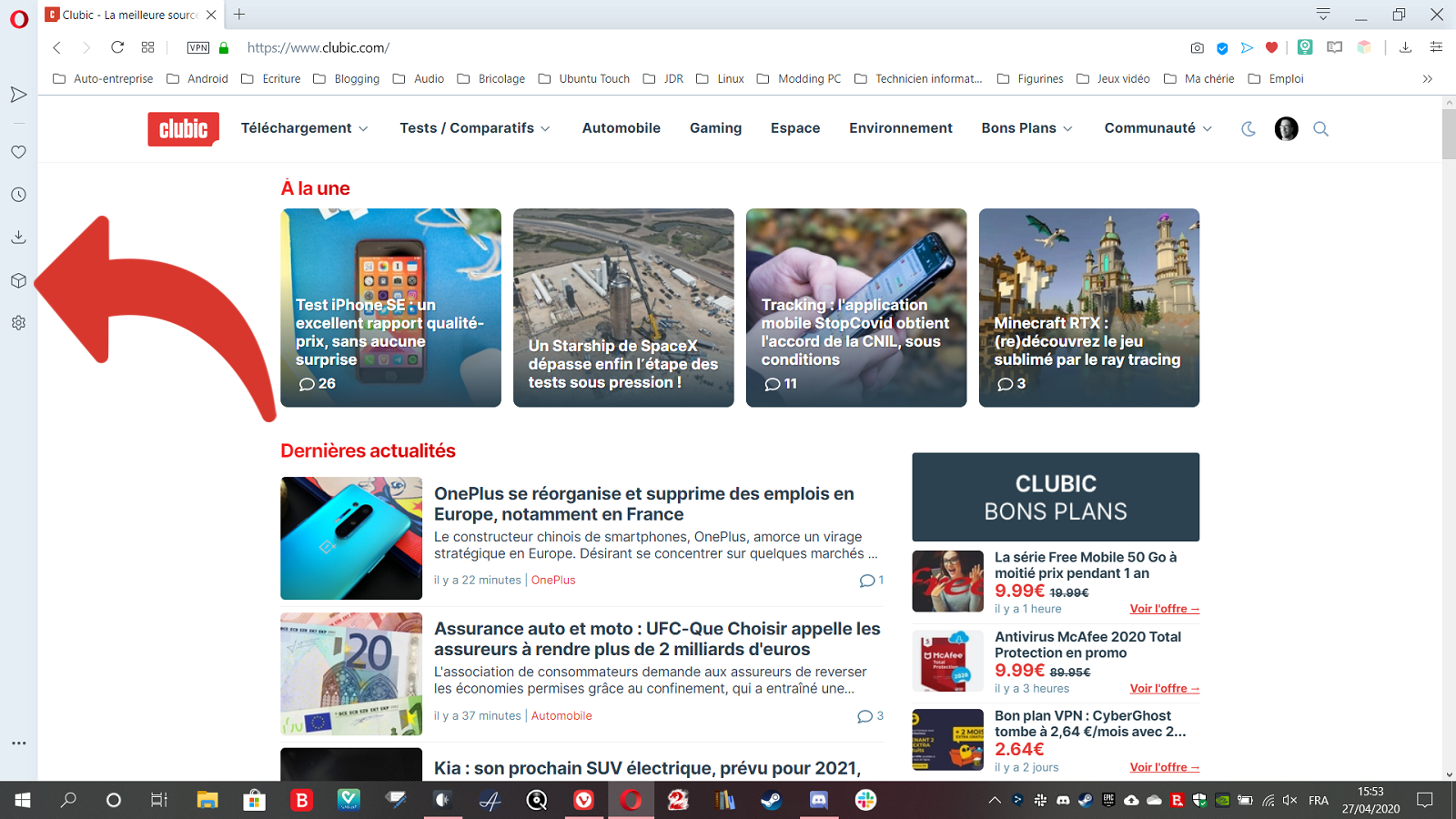Expand the Communauté menu
Image resolution: width=1456 pixels, height=819 pixels.
1158,128
